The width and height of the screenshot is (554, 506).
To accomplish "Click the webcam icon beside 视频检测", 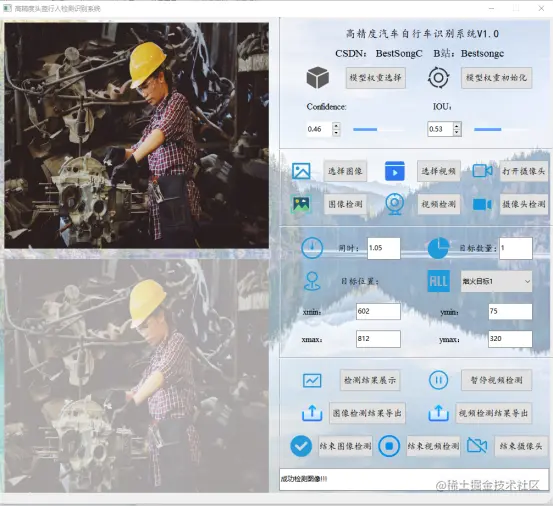I will pyautogui.click(x=395, y=204).
